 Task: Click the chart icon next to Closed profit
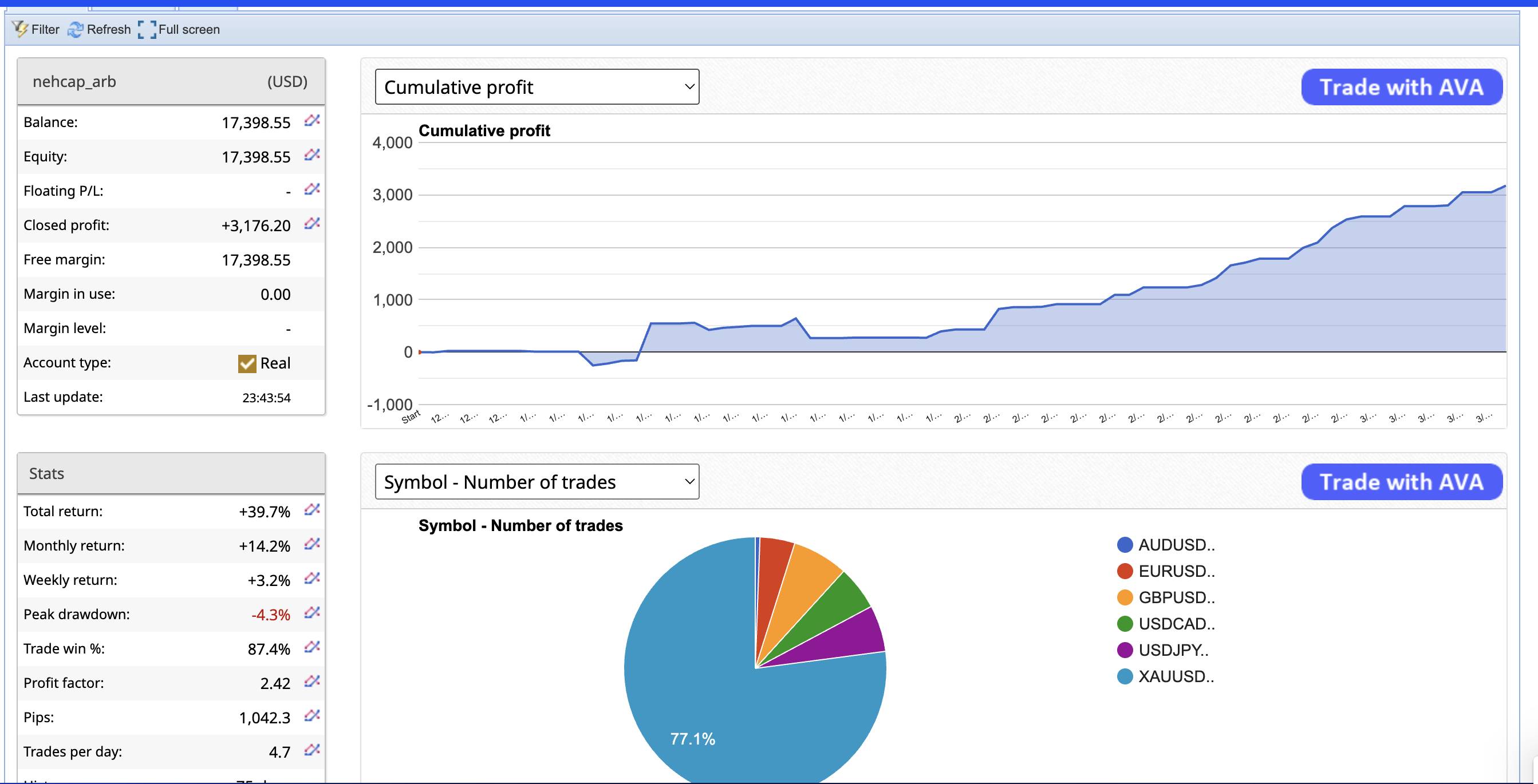pos(311,224)
